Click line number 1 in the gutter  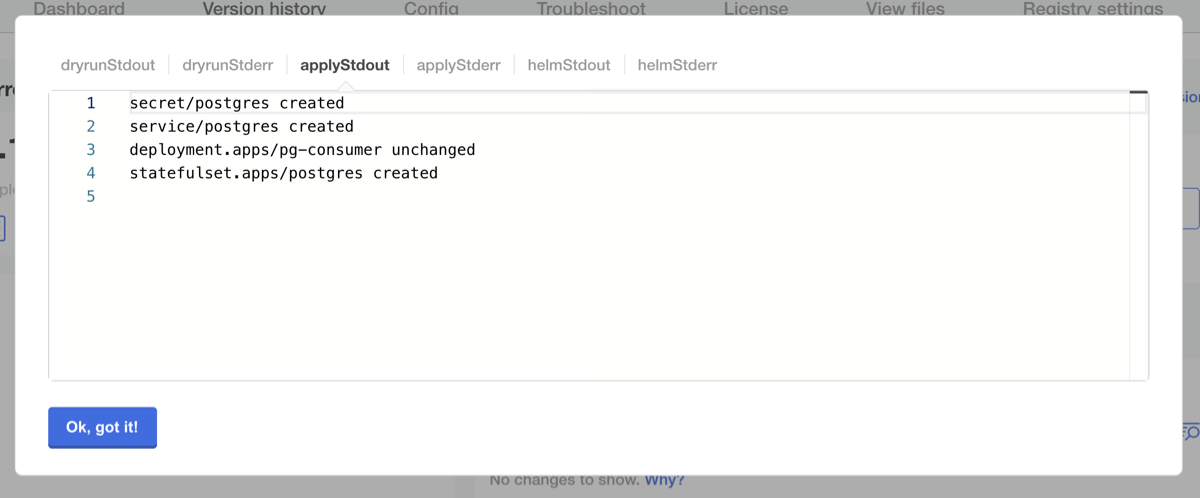pos(91,103)
